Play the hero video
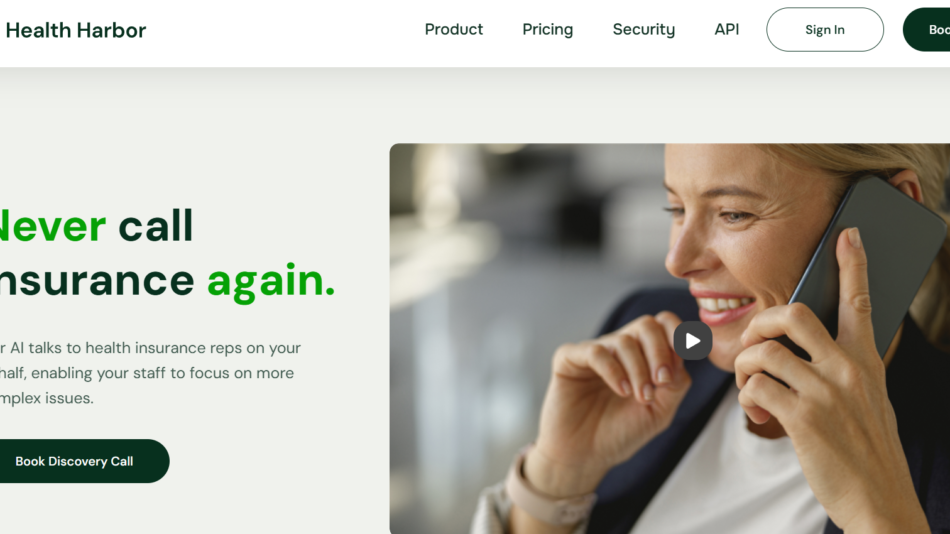 pos(693,341)
